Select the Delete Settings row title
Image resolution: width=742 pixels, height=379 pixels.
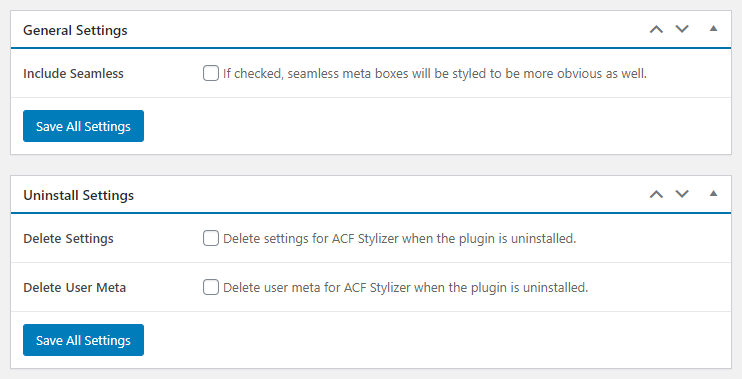point(69,238)
